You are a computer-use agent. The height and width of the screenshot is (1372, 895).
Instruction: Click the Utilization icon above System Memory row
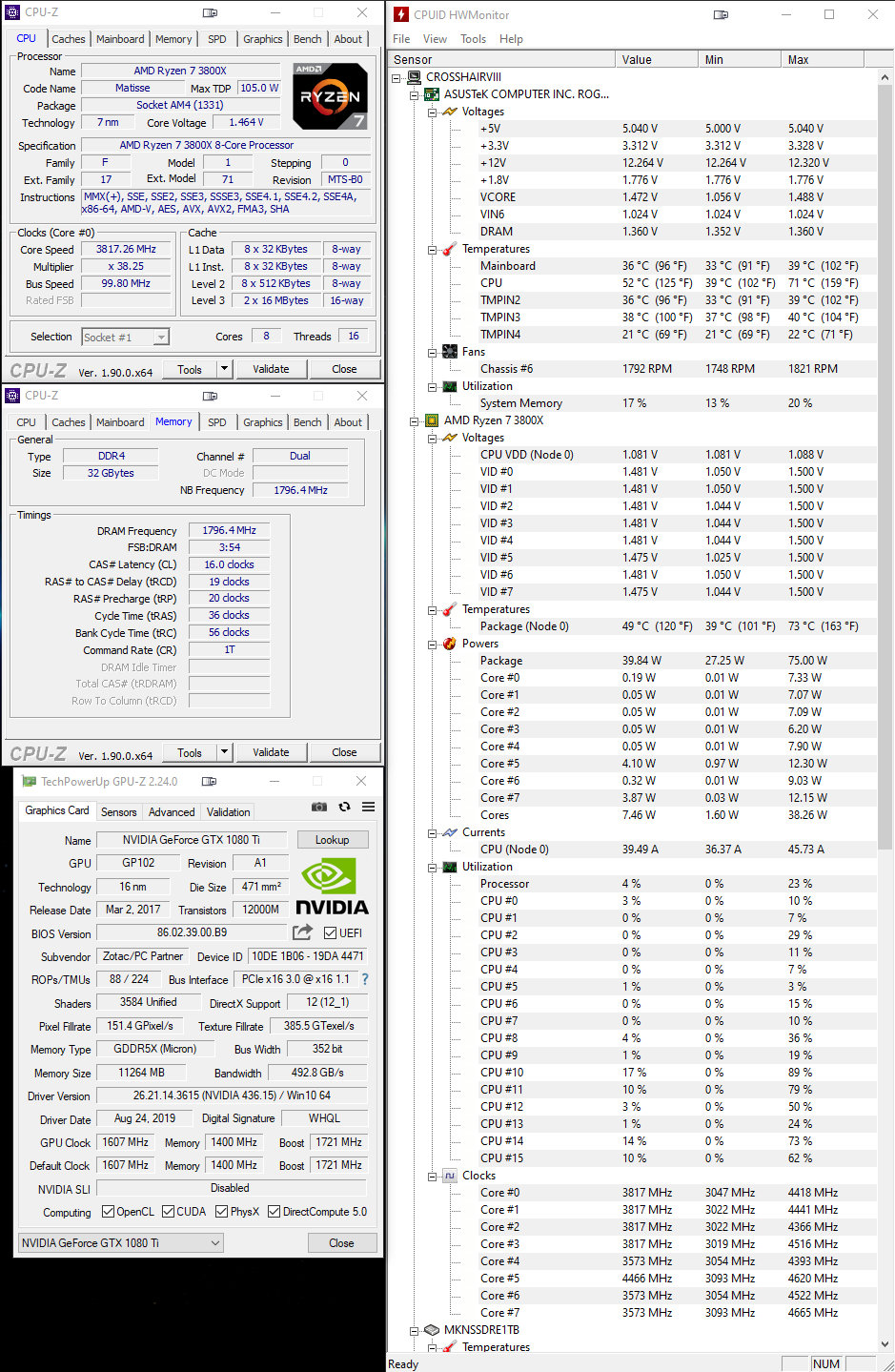(450, 386)
